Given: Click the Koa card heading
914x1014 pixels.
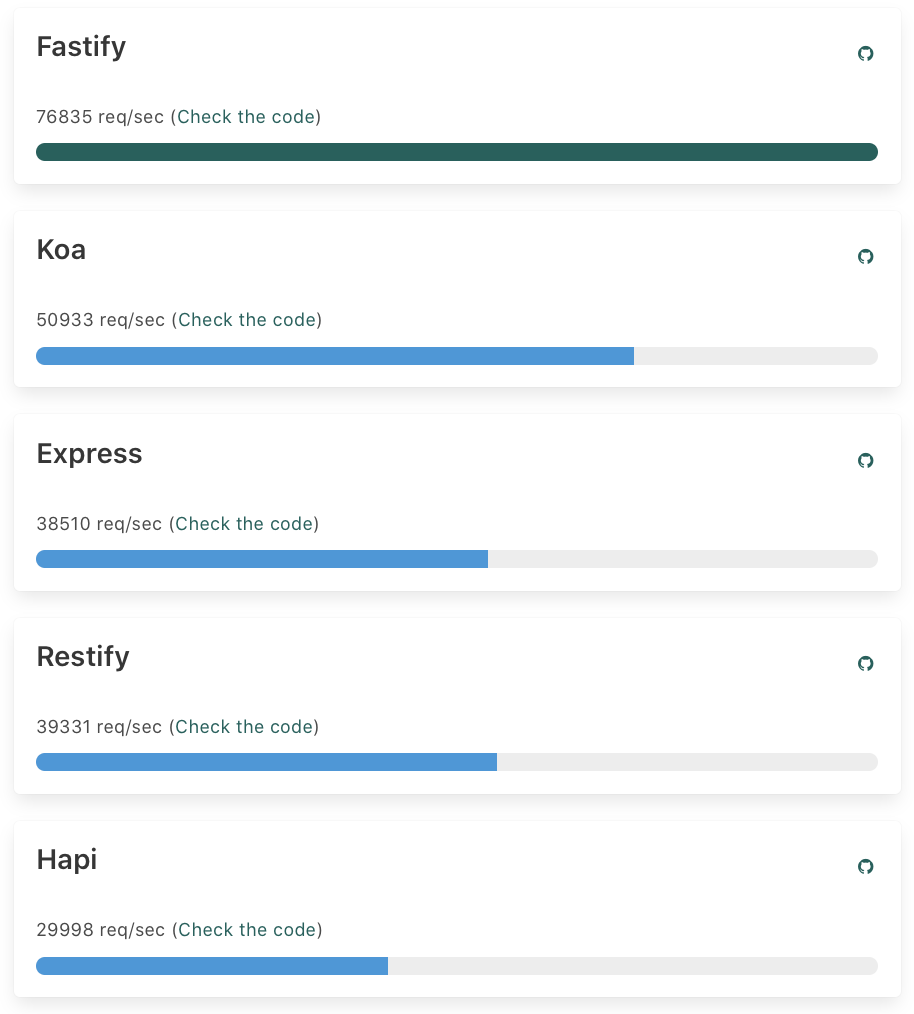Looking at the screenshot, I should [61, 250].
